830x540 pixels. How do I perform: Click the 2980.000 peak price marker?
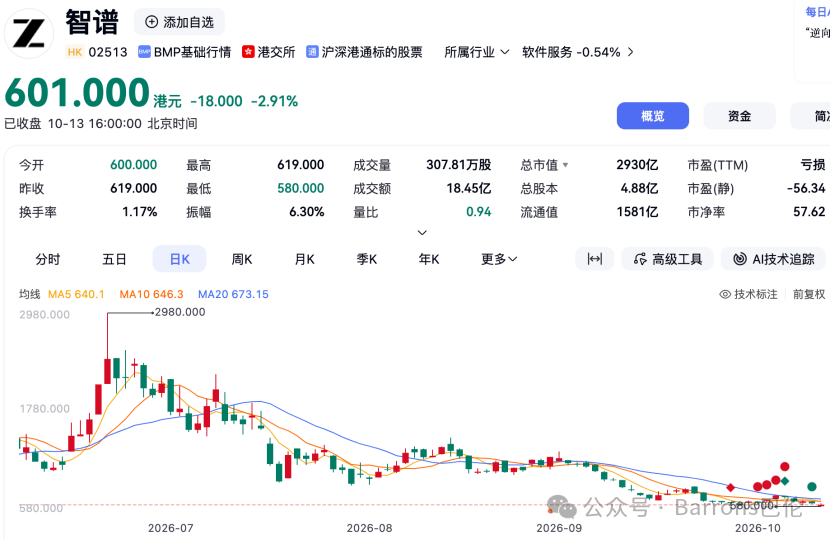(180, 312)
